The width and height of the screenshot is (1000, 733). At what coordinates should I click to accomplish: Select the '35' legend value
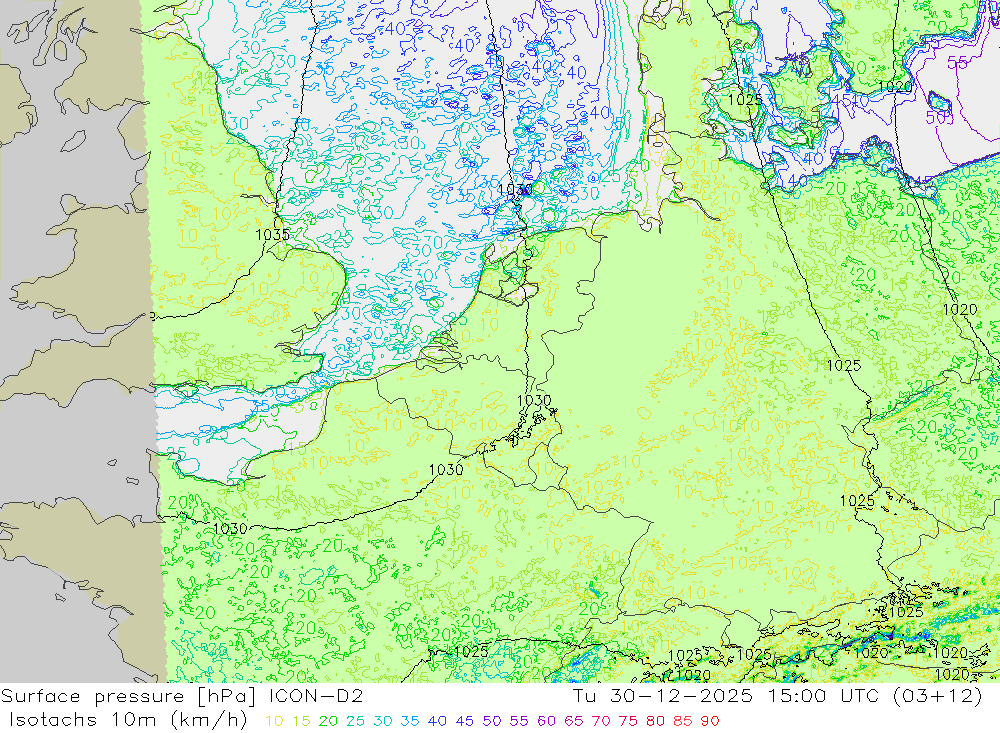pyautogui.click(x=410, y=722)
